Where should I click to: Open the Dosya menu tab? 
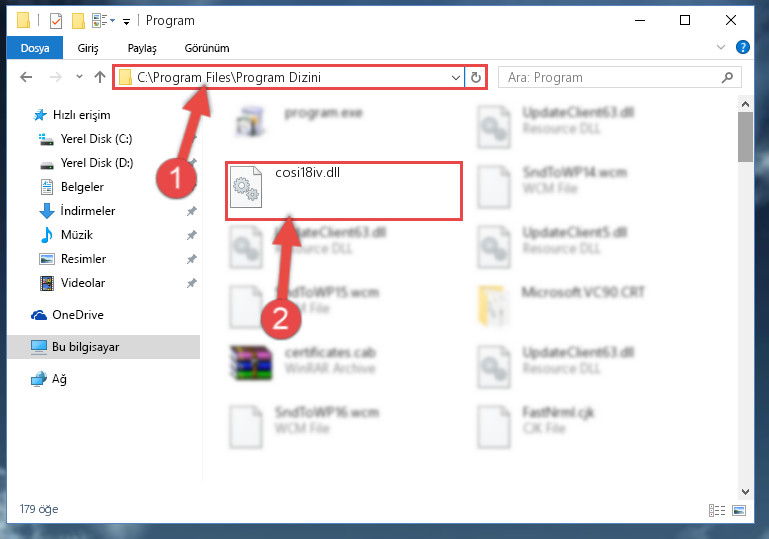[35, 48]
